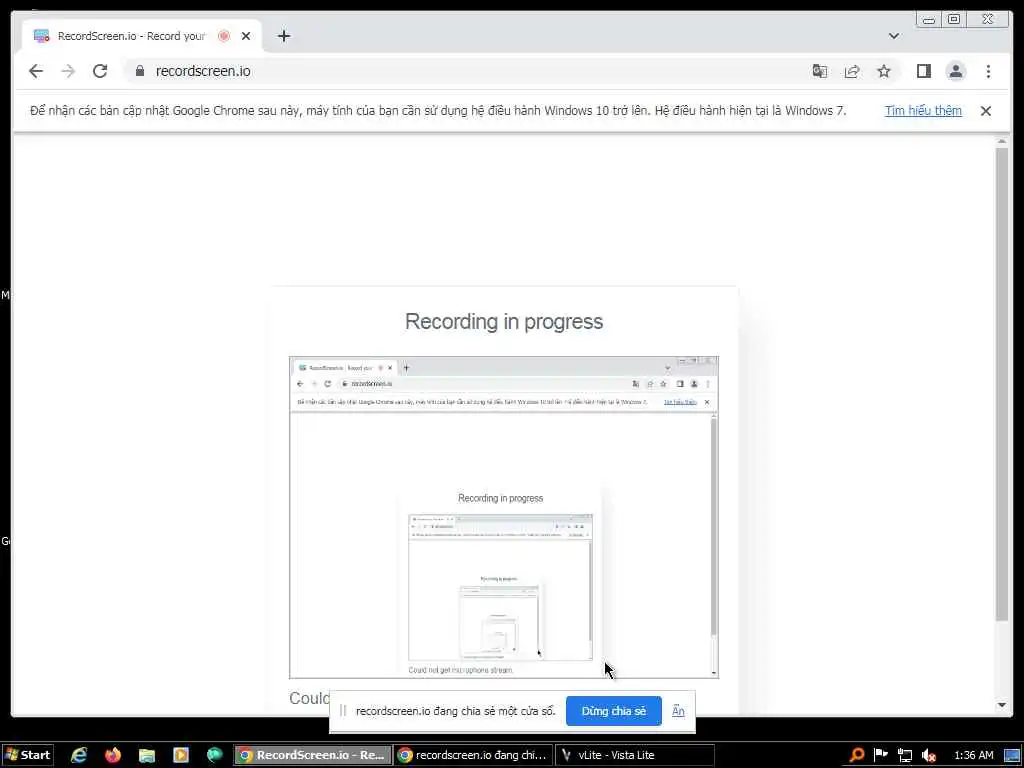The height and width of the screenshot is (768, 1024).
Task: Dismiss the Windows 7 update infobar
Action: click(x=986, y=111)
